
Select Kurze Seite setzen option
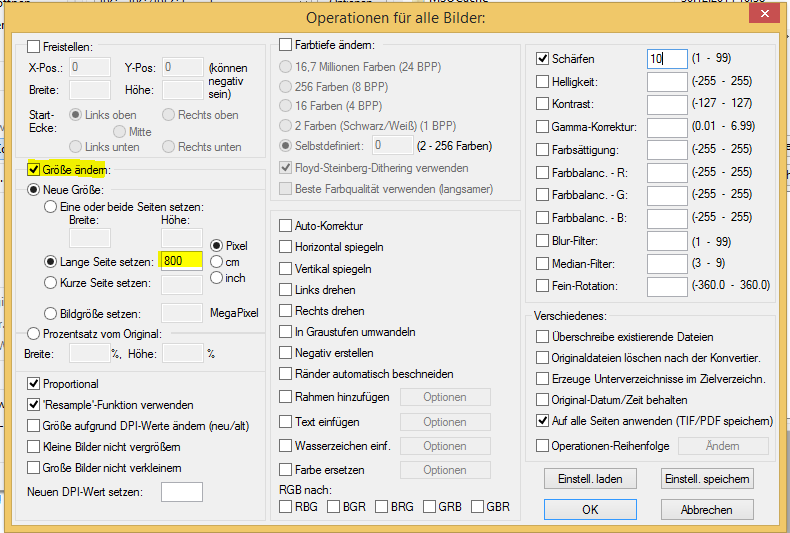coord(51,283)
